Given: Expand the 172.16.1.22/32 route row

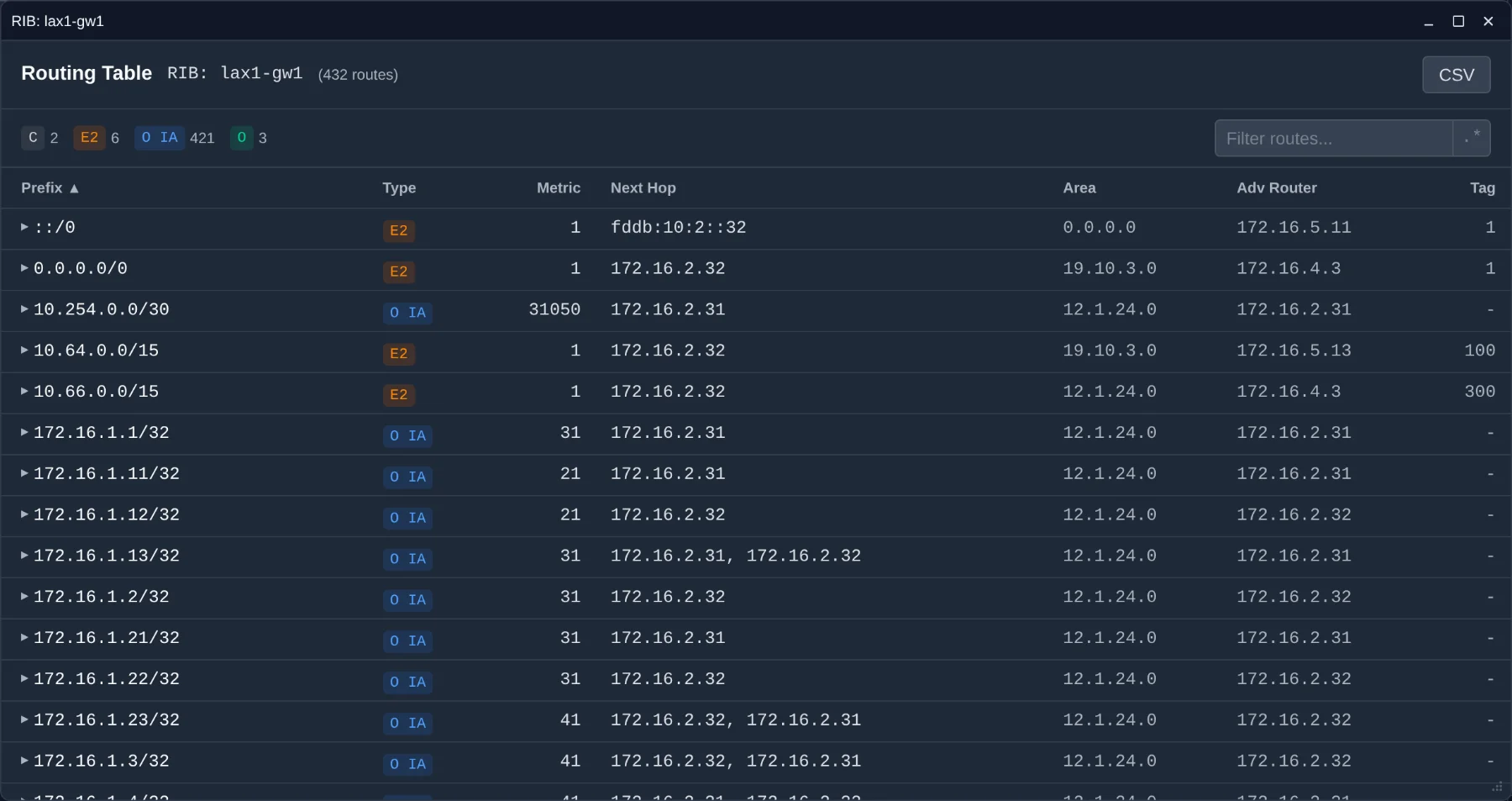Looking at the screenshot, I should [24, 679].
